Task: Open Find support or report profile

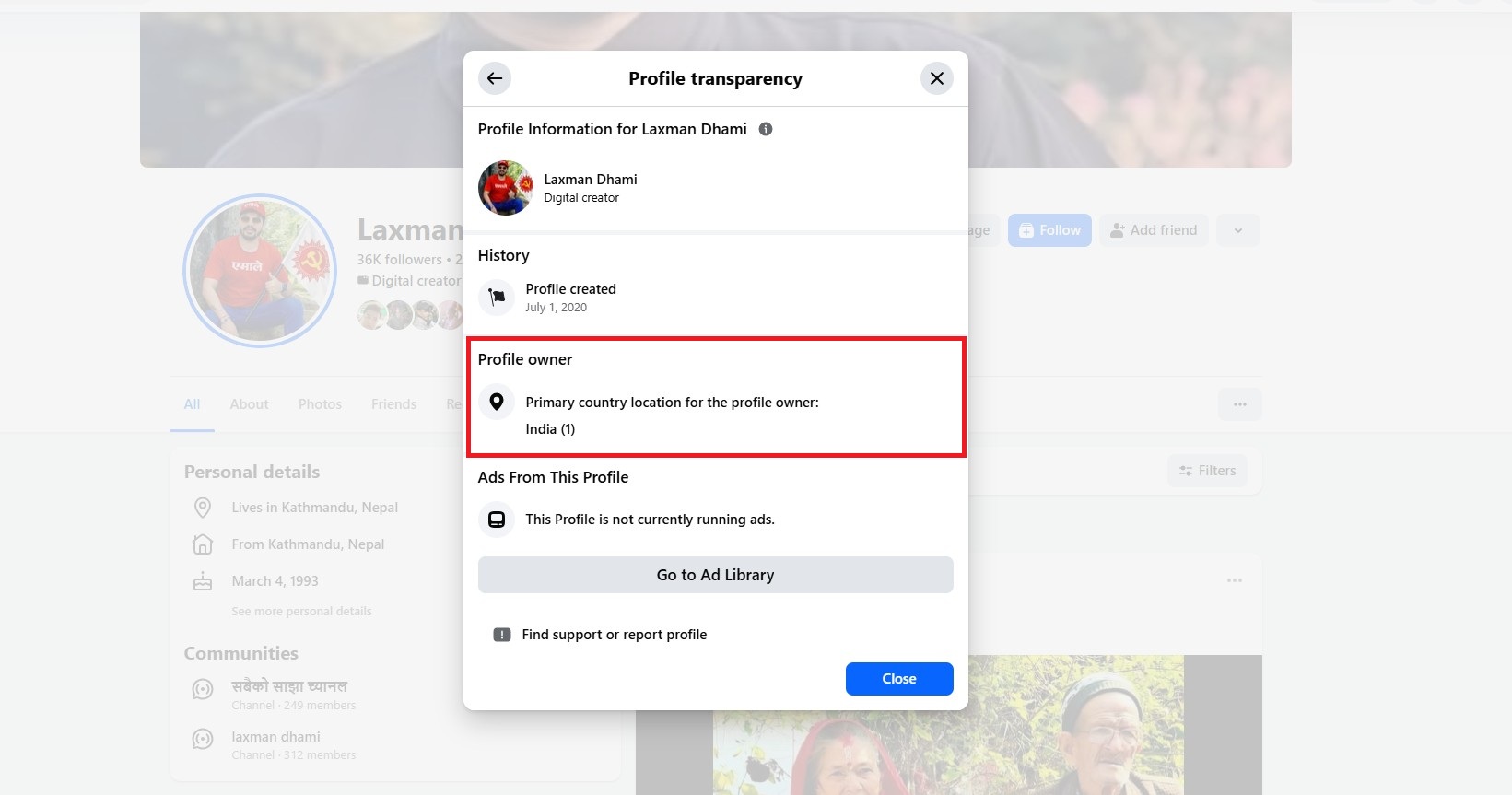Action: [x=614, y=635]
